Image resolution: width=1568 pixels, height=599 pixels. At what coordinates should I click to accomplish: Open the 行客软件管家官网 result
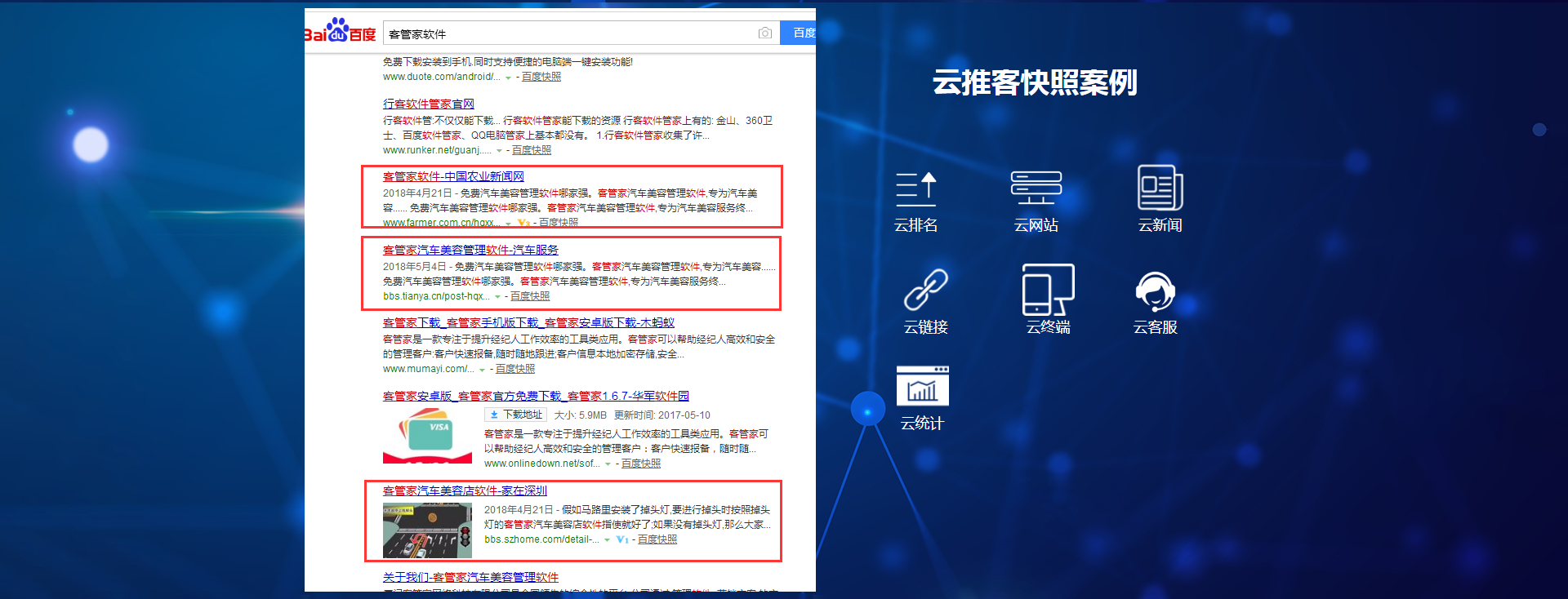pyautogui.click(x=429, y=104)
